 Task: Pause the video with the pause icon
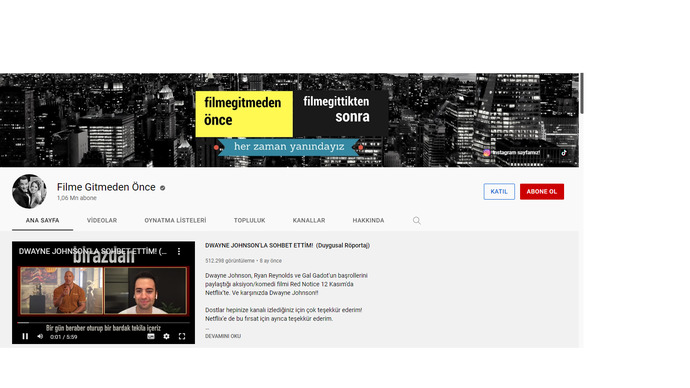(x=25, y=337)
